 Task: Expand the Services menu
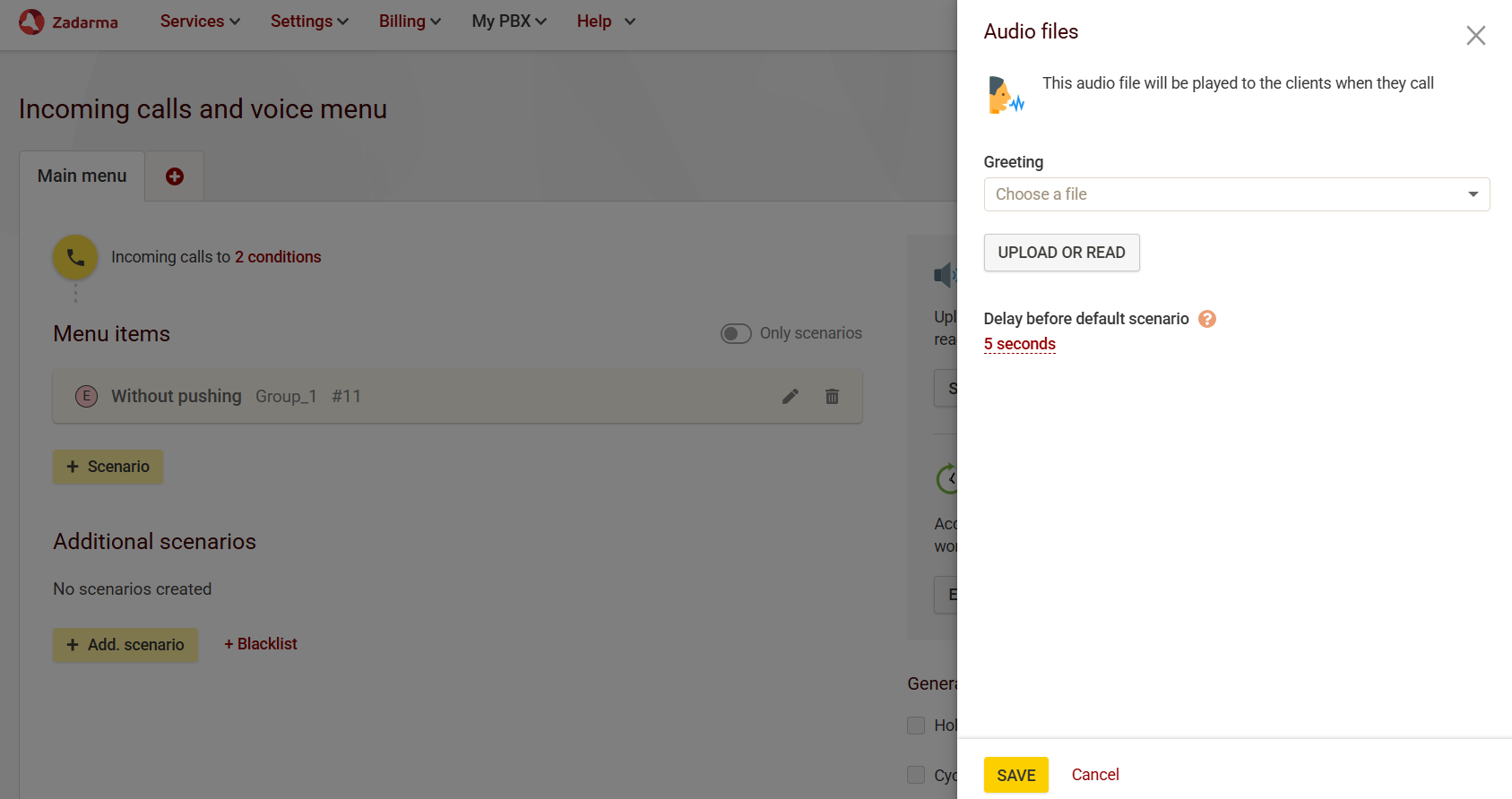pos(200,21)
